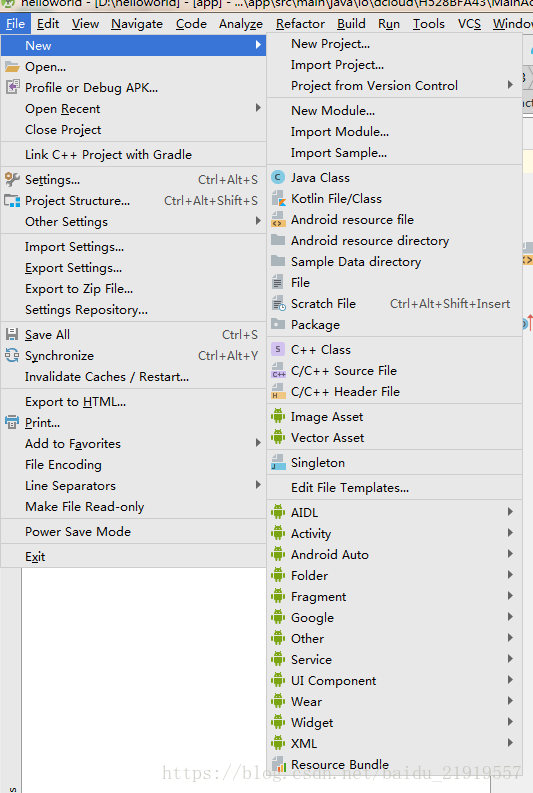Choose the Image Asset Android icon
This screenshot has height=793, width=533.
278,417
